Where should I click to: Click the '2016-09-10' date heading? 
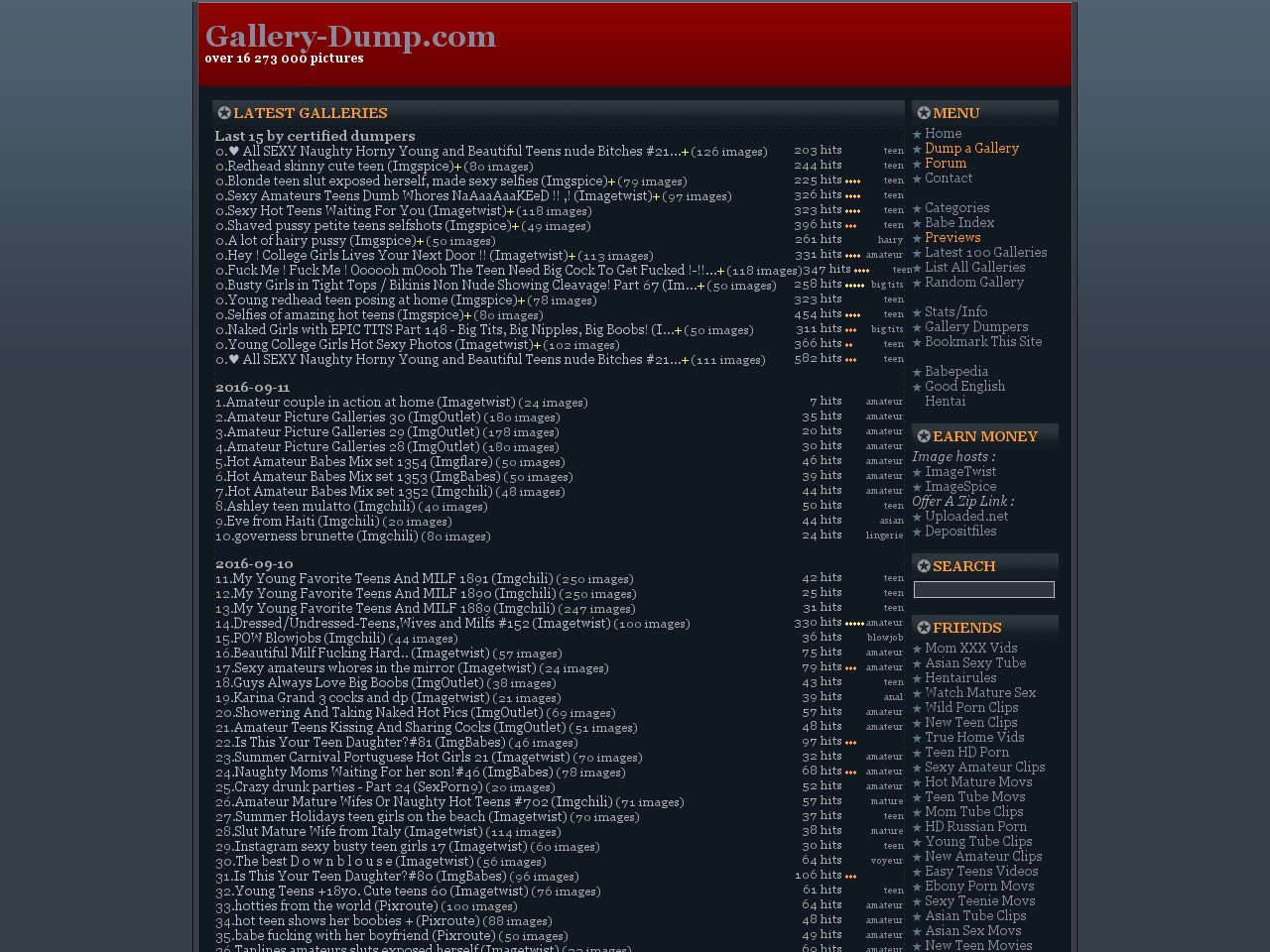coord(254,564)
